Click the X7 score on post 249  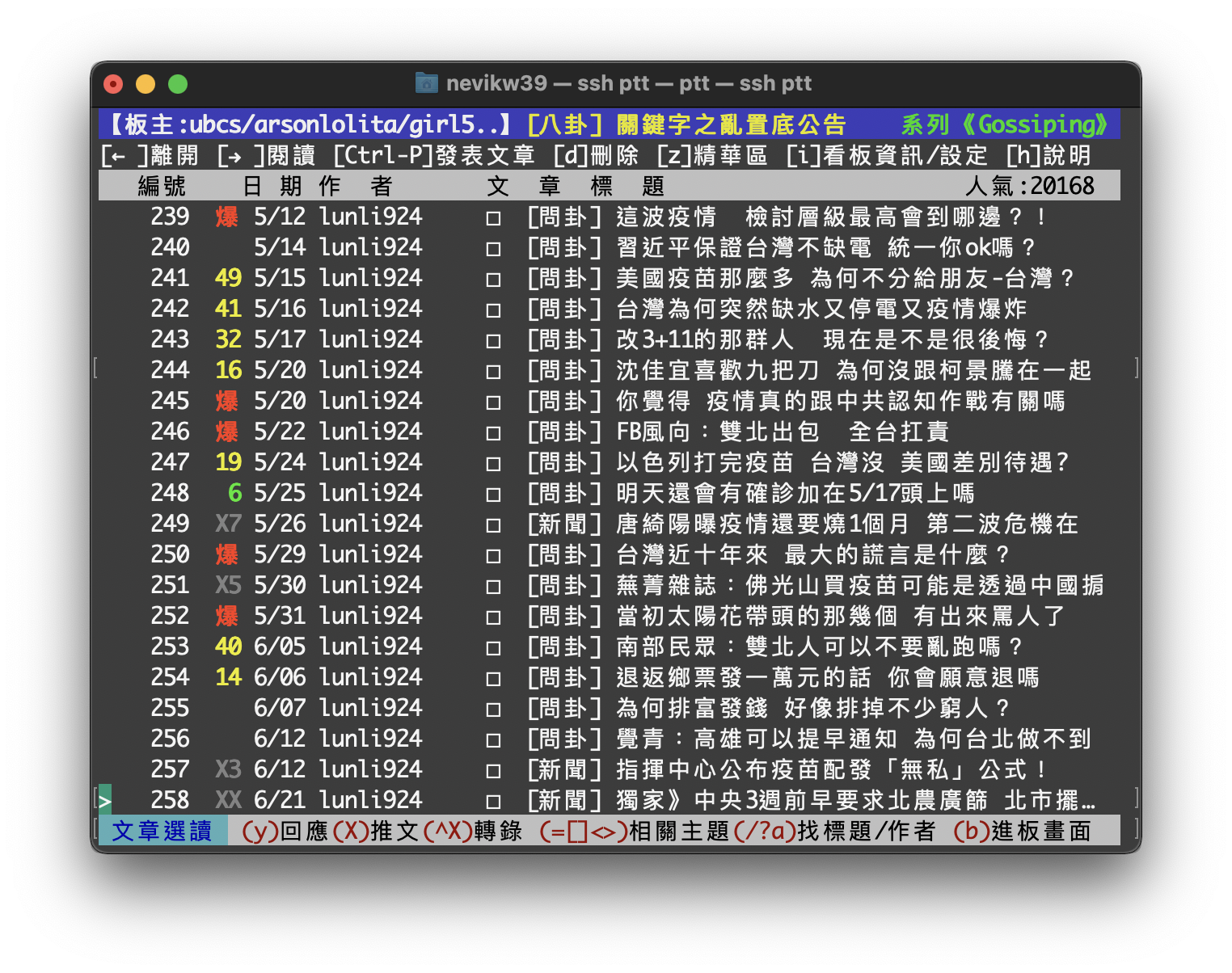pos(228,524)
